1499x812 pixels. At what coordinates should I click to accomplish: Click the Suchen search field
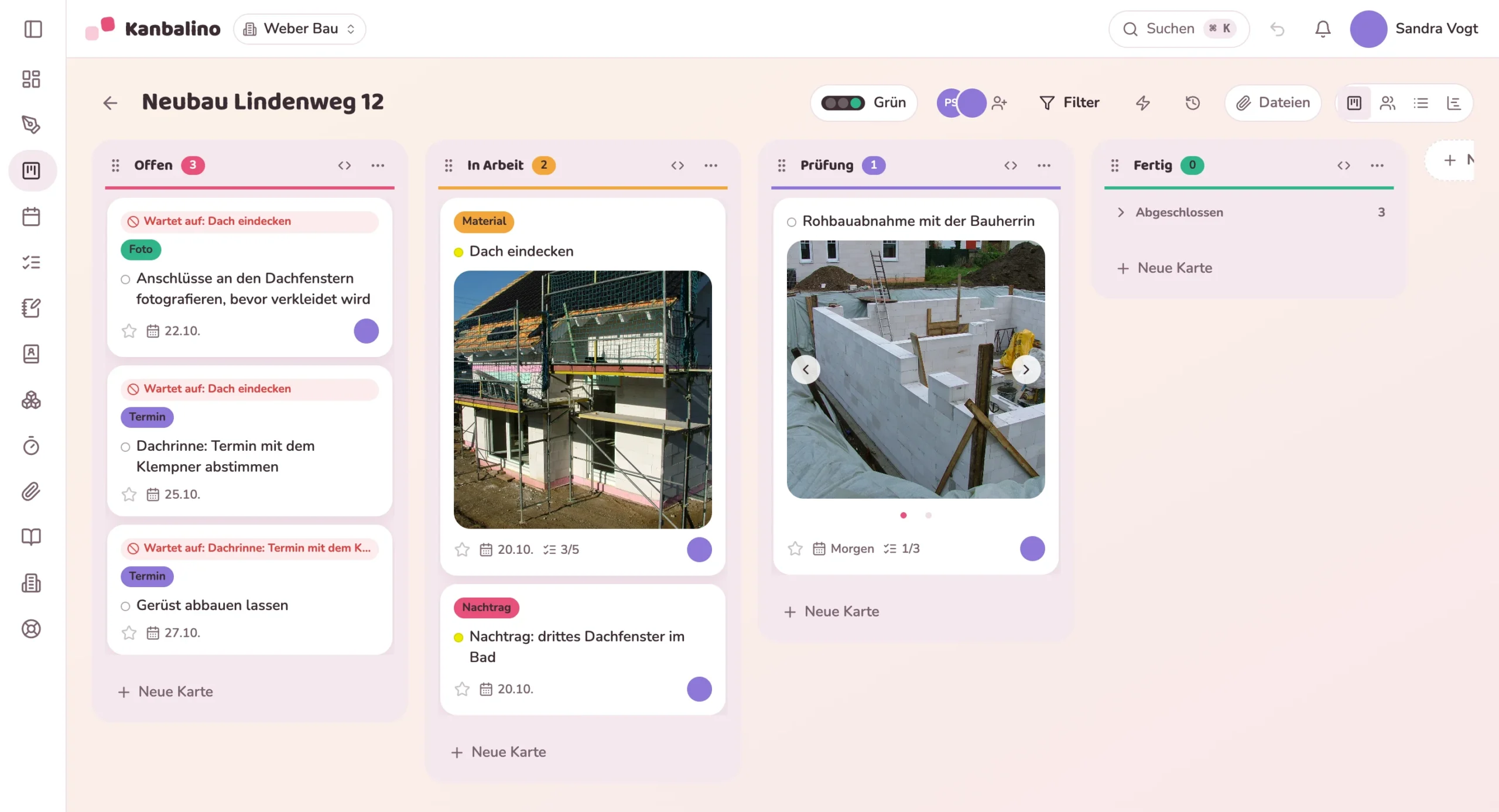click(1179, 29)
